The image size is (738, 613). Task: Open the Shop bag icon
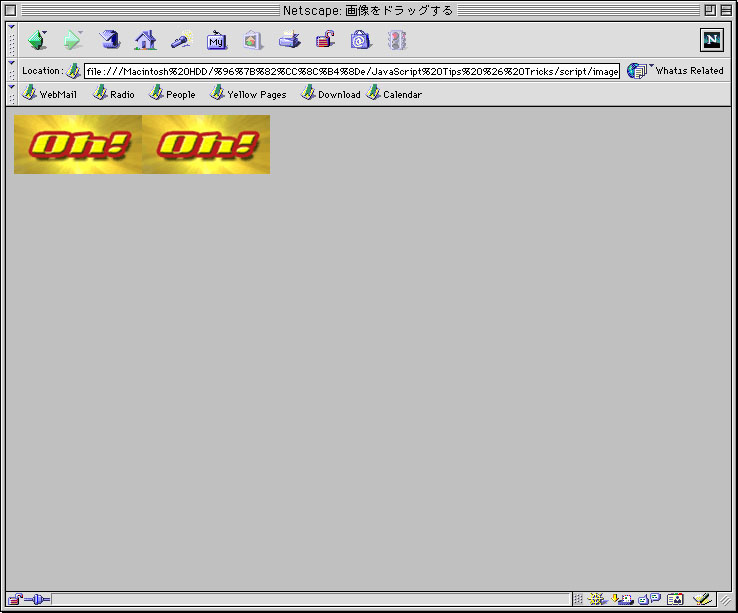pyautogui.click(x=361, y=40)
